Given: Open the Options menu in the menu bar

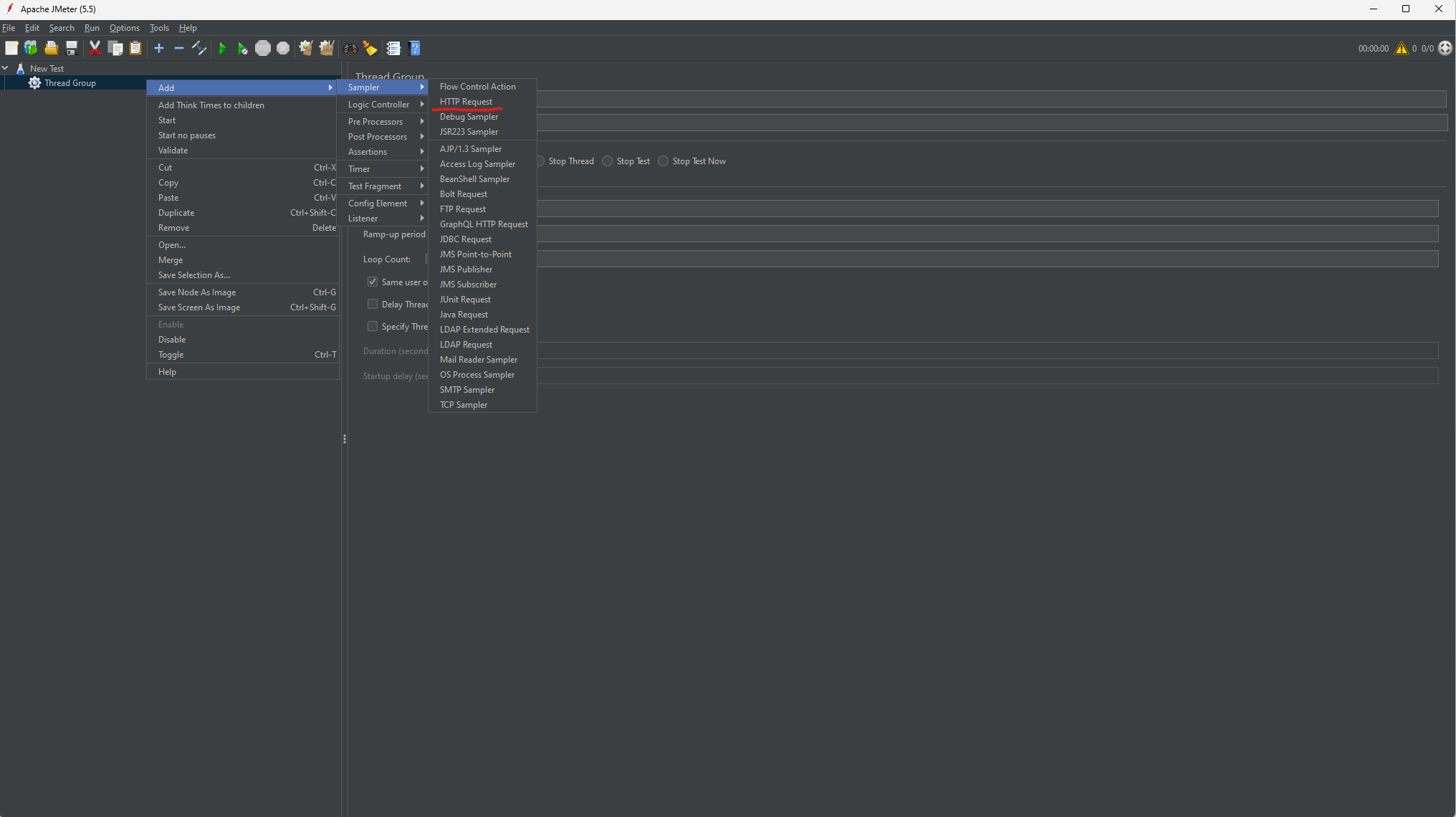Looking at the screenshot, I should 124,28.
